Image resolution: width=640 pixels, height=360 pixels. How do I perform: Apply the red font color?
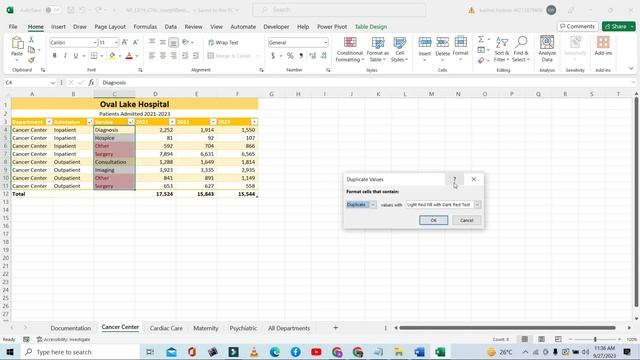click(x=129, y=56)
